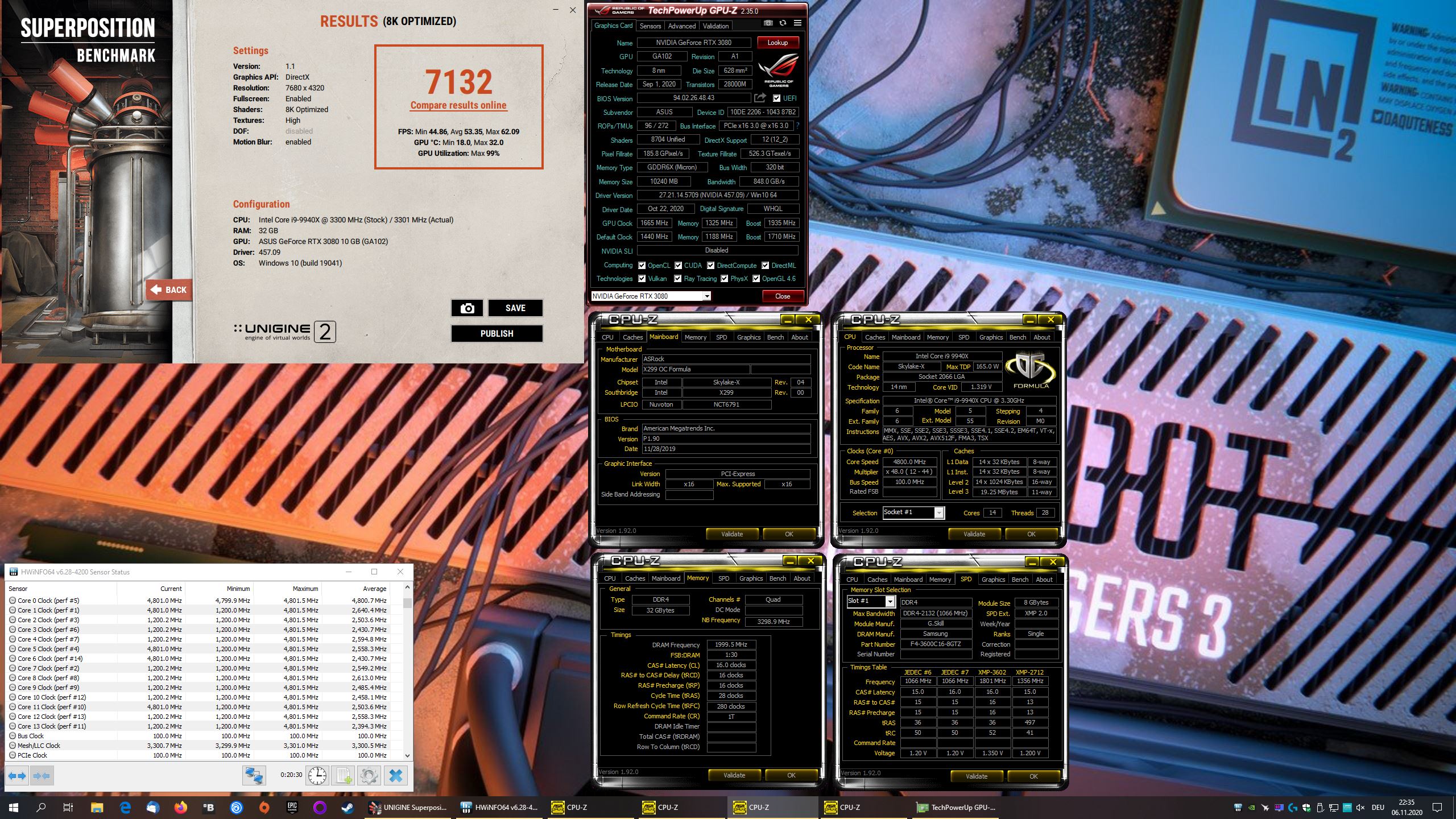
Task: Close HWiNFO sensors with blue X icon
Action: 396,775
